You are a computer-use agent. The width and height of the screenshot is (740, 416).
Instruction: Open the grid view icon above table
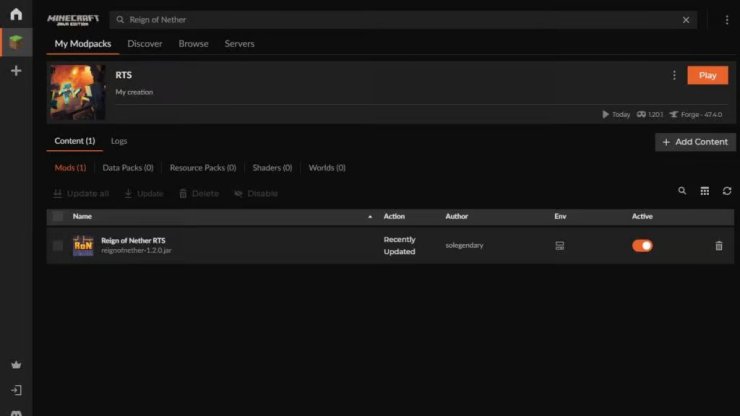point(704,191)
